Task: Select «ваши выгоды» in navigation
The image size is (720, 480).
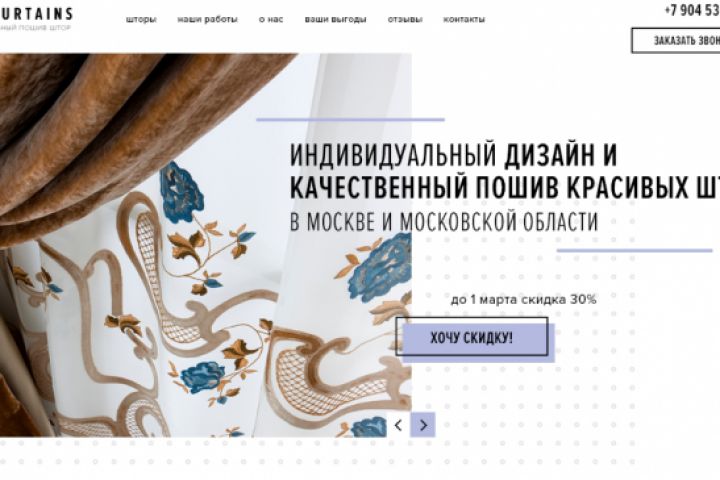Action: click(x=336, y=20)
